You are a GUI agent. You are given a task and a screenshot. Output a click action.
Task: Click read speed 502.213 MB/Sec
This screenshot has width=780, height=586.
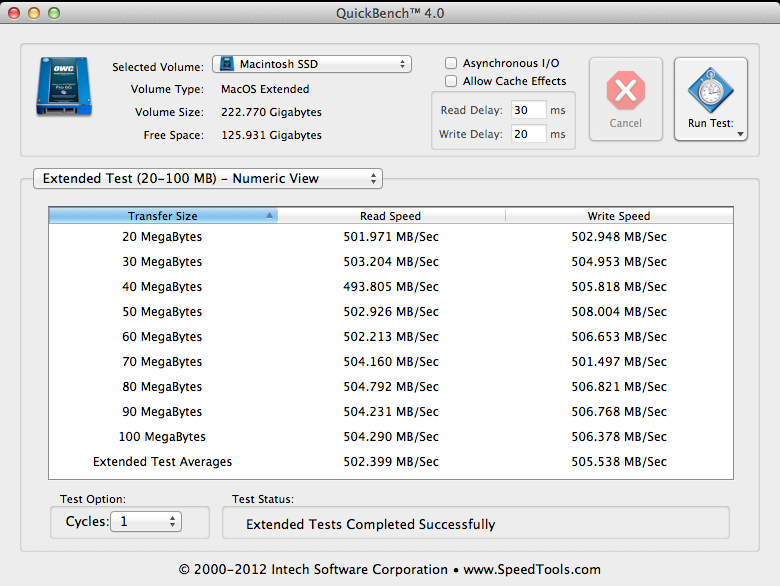click(x=391, y=337)
